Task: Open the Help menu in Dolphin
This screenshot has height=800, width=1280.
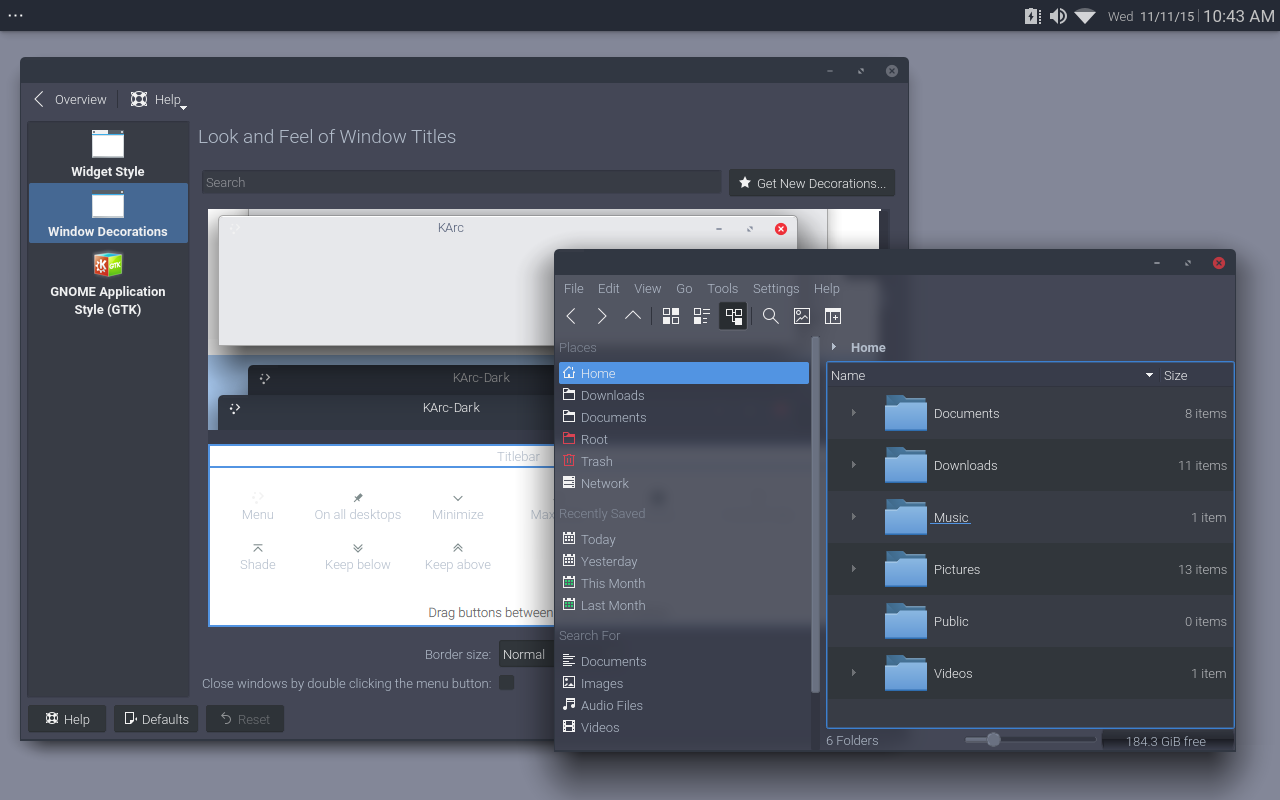Action: pyautogui.click(x=827, y=288)
